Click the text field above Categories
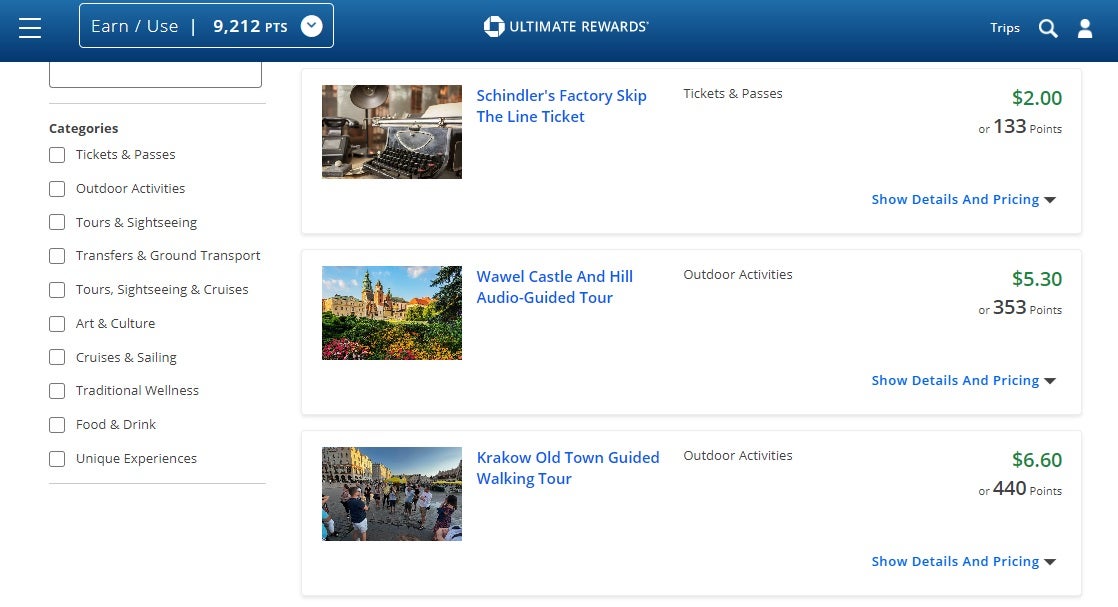This screenshot has height=607, width=1118. click(155, 75)
